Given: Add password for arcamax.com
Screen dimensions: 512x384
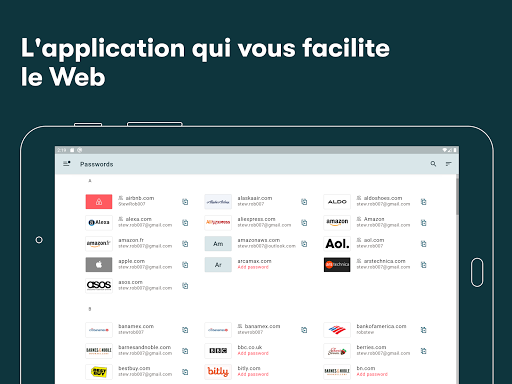Looking at the screenshot, I should click(253, 267).
